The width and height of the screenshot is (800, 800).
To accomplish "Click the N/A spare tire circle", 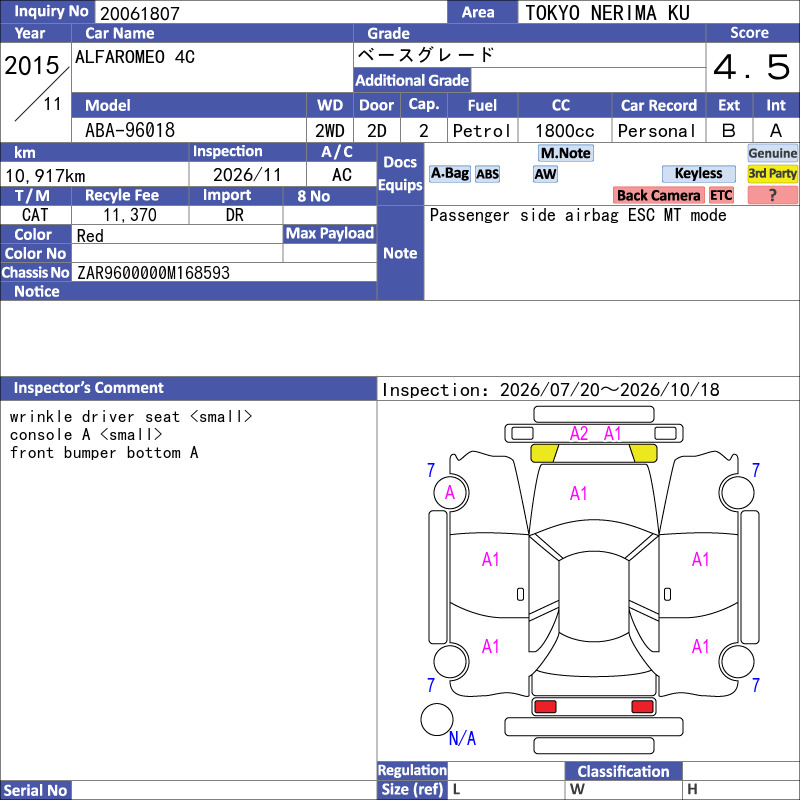I will click(437, 719).
